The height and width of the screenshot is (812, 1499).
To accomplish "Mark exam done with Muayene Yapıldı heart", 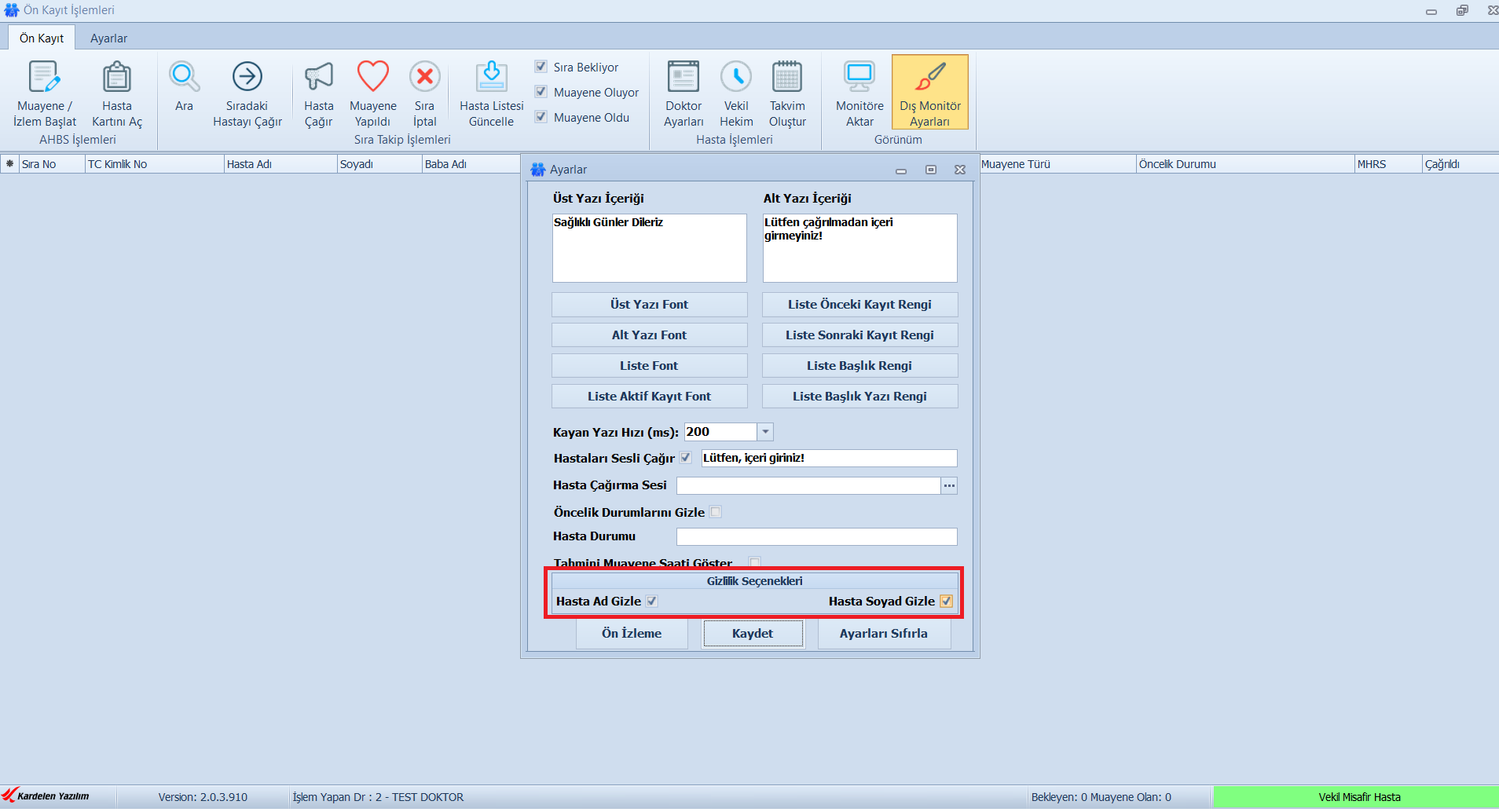I will [372, 78].
